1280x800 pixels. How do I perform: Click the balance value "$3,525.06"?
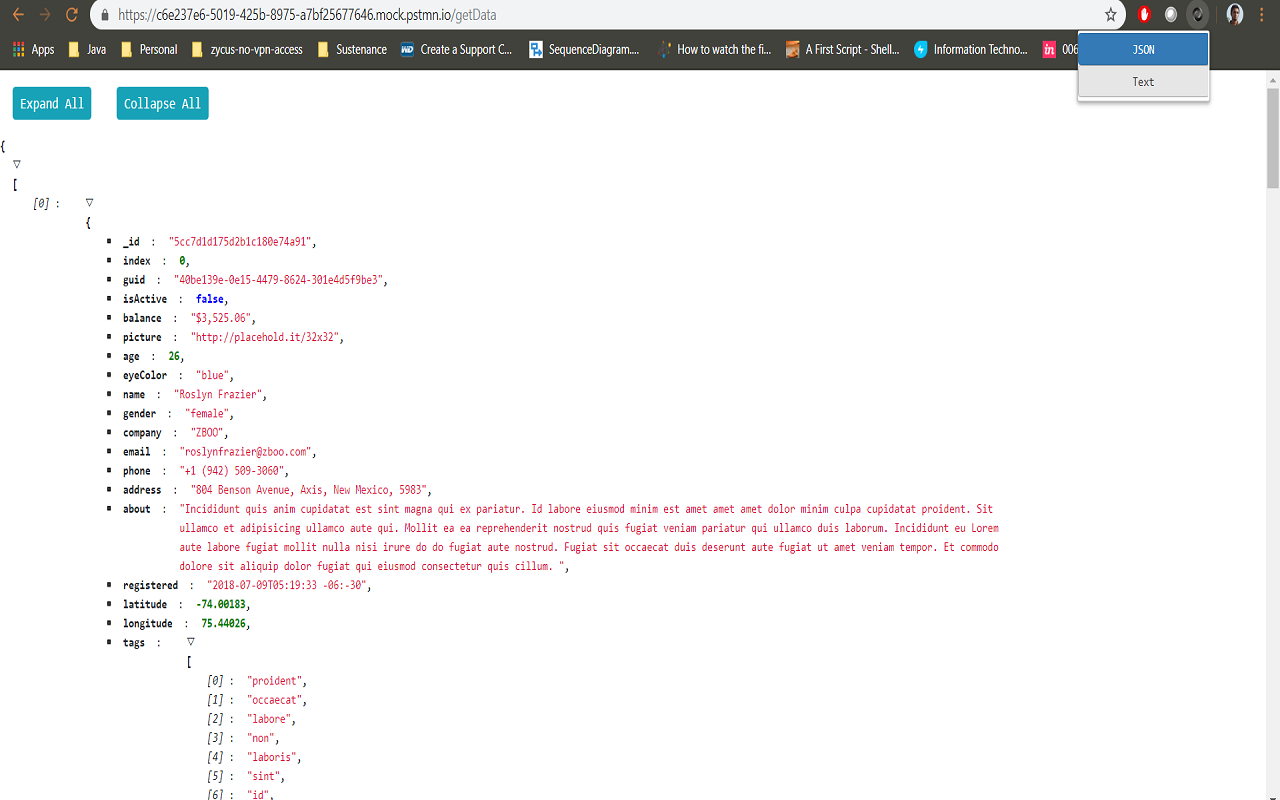(x=222, y=318)
